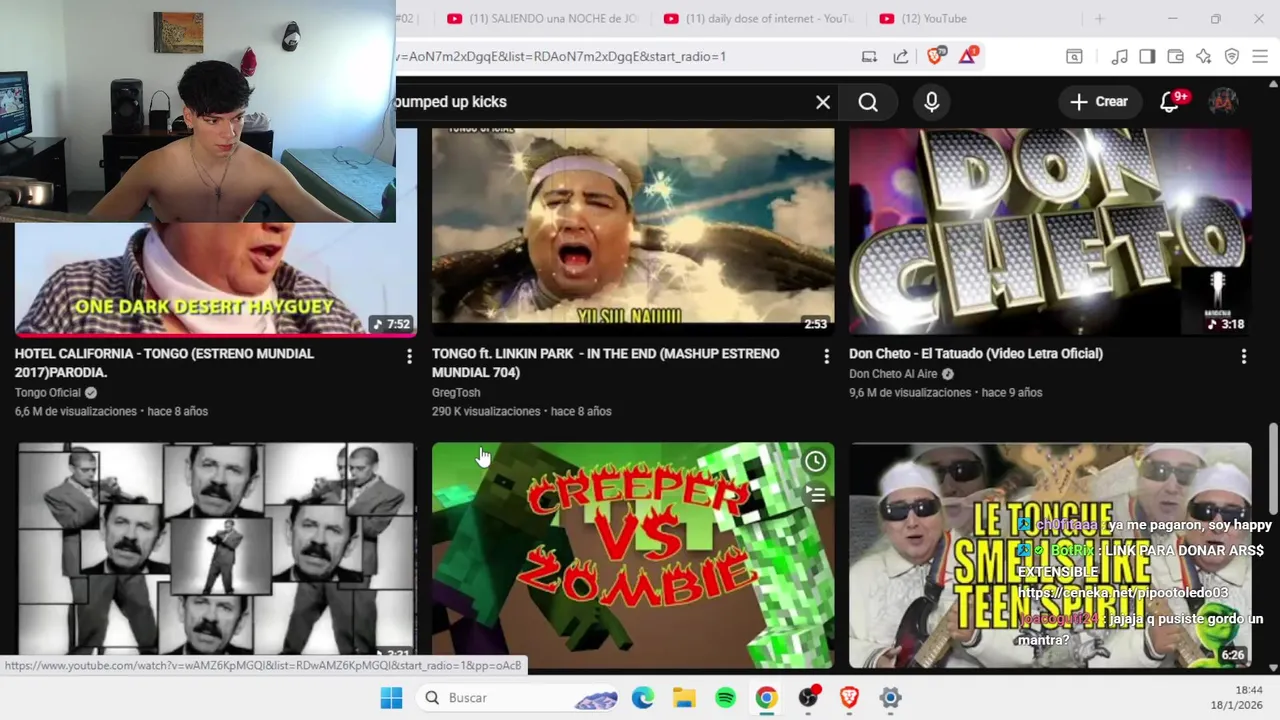Open Spotify from the taskbar
Image resolution: width=1280 pixels, height=720 pixels.
click(x=725, y=698)
